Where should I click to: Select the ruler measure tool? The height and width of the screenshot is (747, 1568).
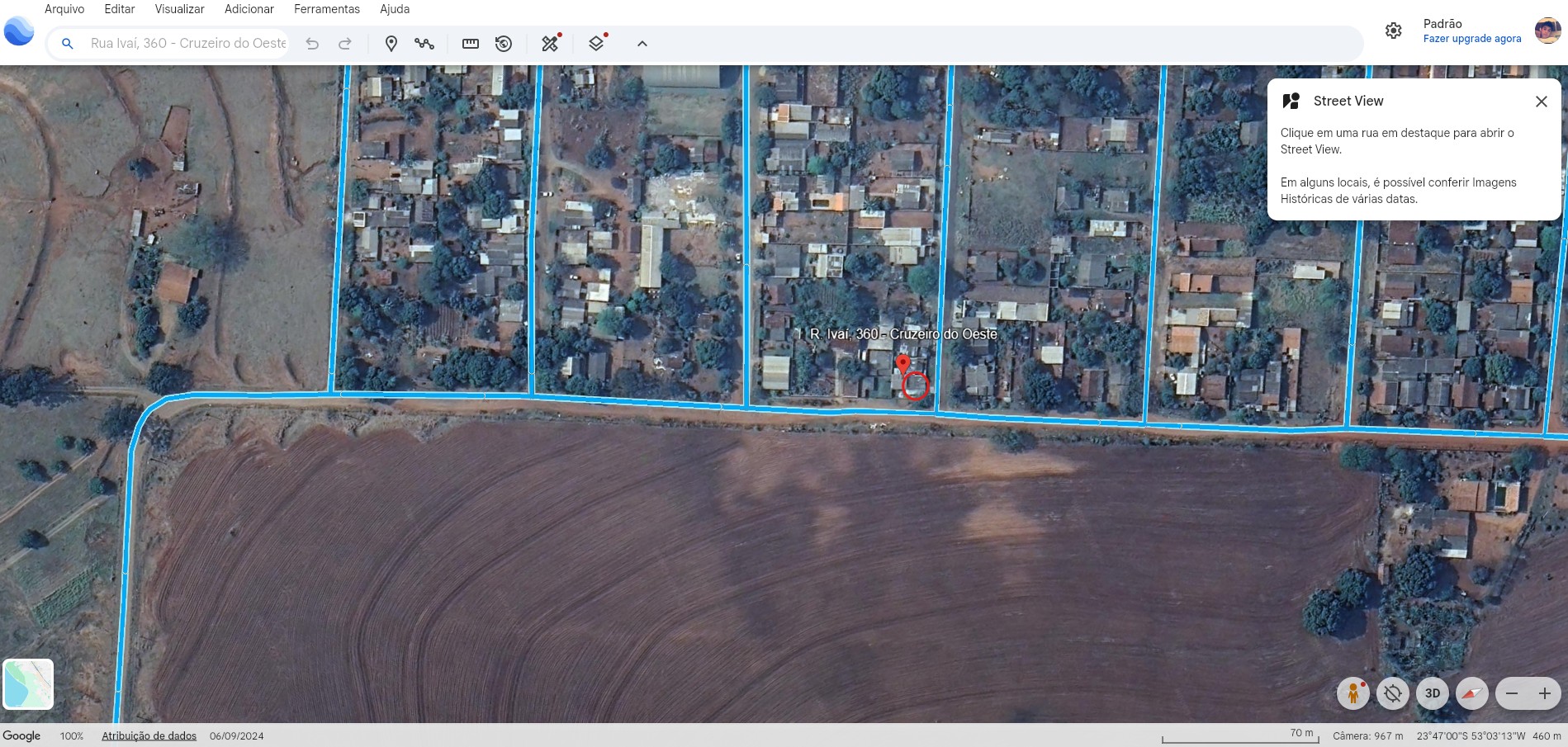[x=471, y=44]
